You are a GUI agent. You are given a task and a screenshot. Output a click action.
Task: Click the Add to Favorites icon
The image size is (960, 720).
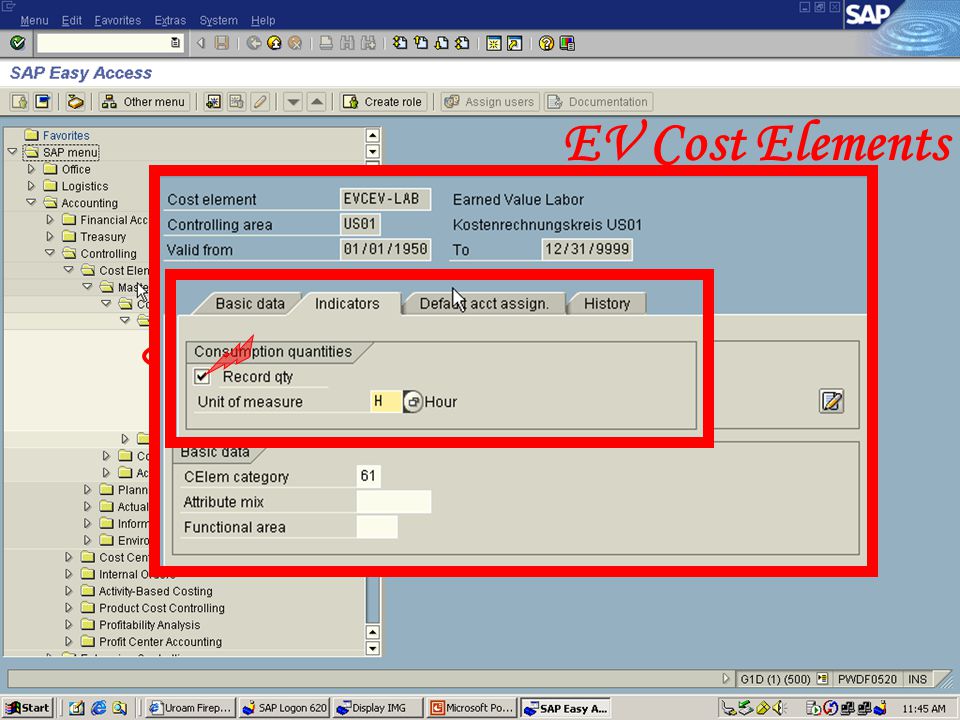click(x=213, y=102)
